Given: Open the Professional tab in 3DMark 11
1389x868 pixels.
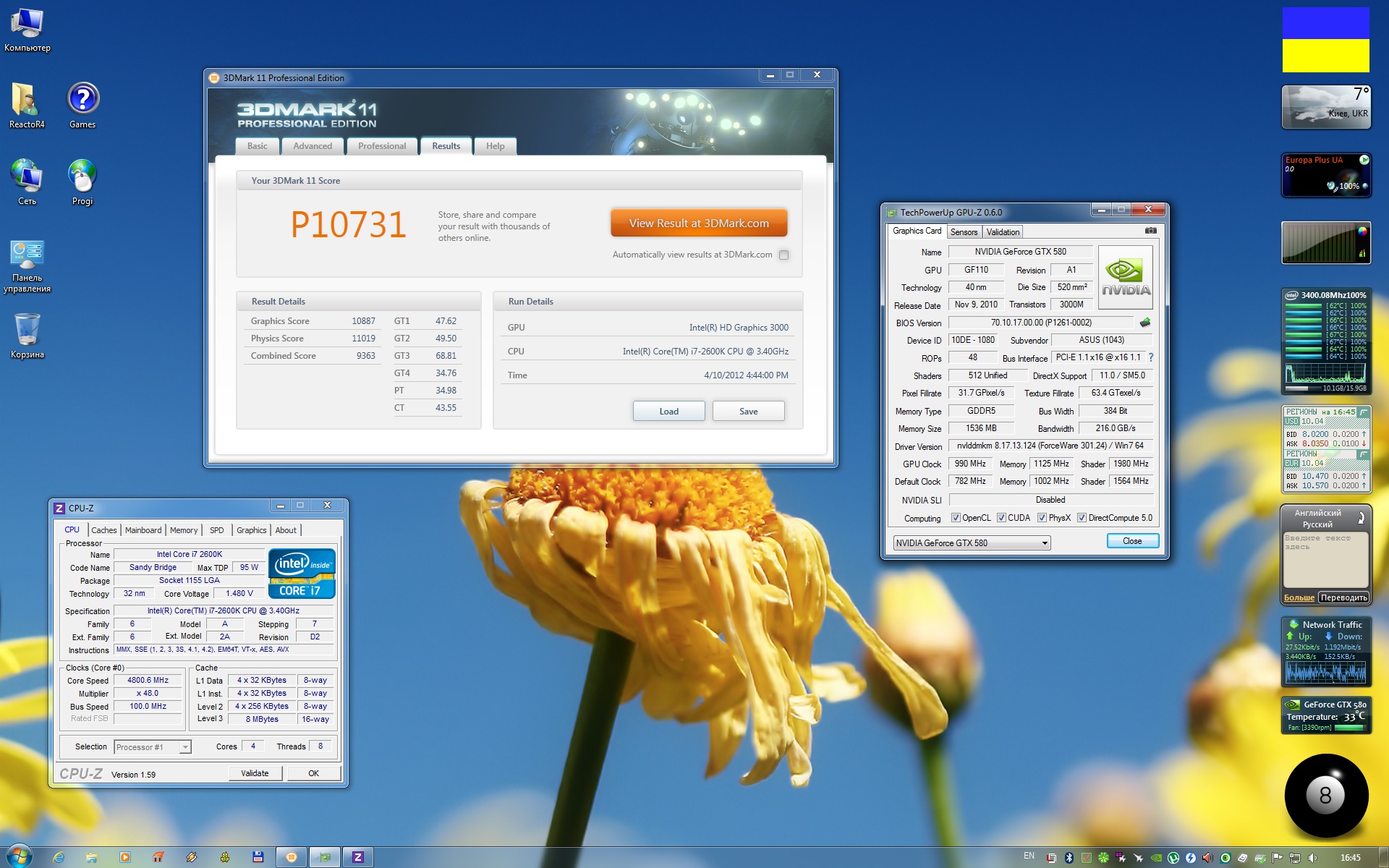Looking at the screenshot, I should 382,146.
